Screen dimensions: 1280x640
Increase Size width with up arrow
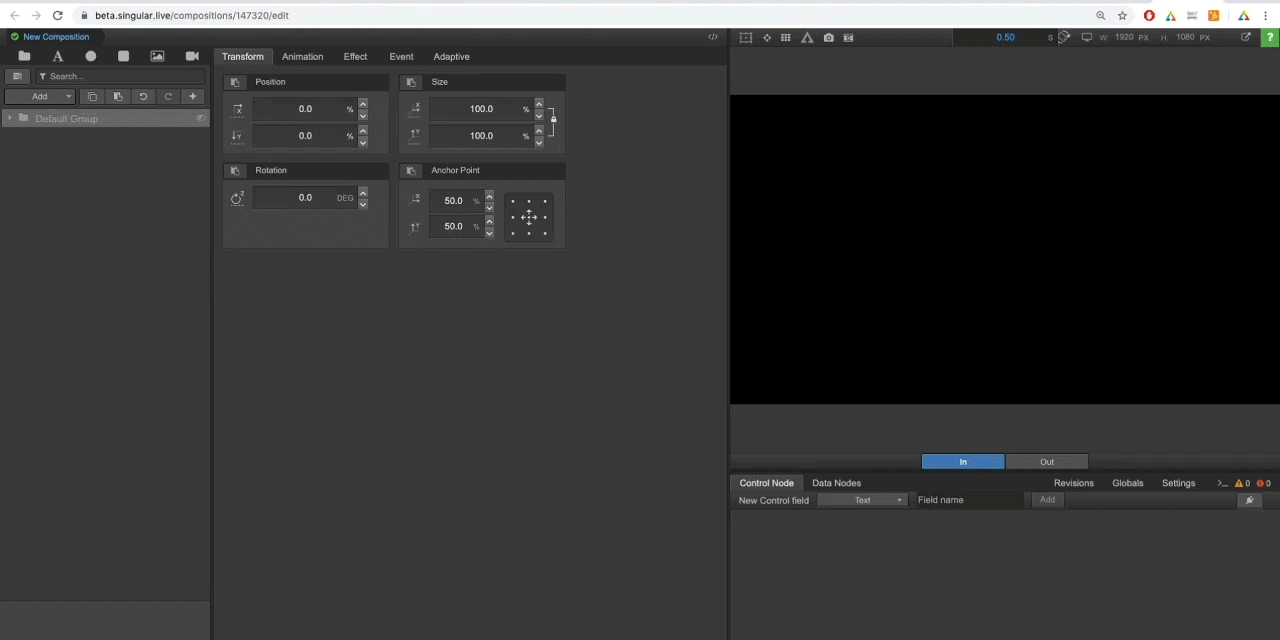(539, 104)
